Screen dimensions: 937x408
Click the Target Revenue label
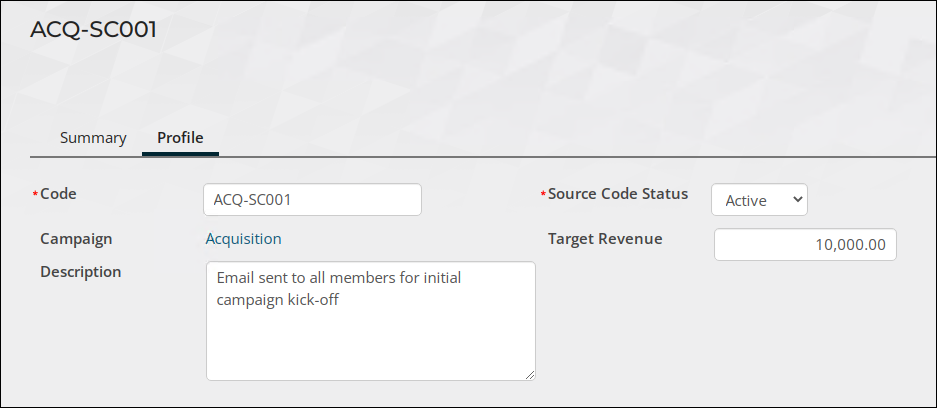point(605,239)
